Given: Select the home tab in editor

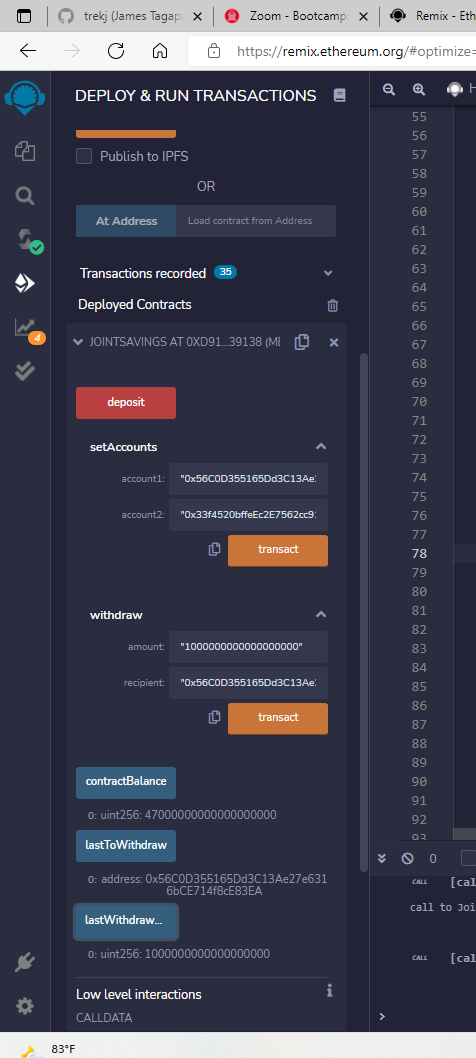Looking at the screenshot, I should [x=461, y=89].
